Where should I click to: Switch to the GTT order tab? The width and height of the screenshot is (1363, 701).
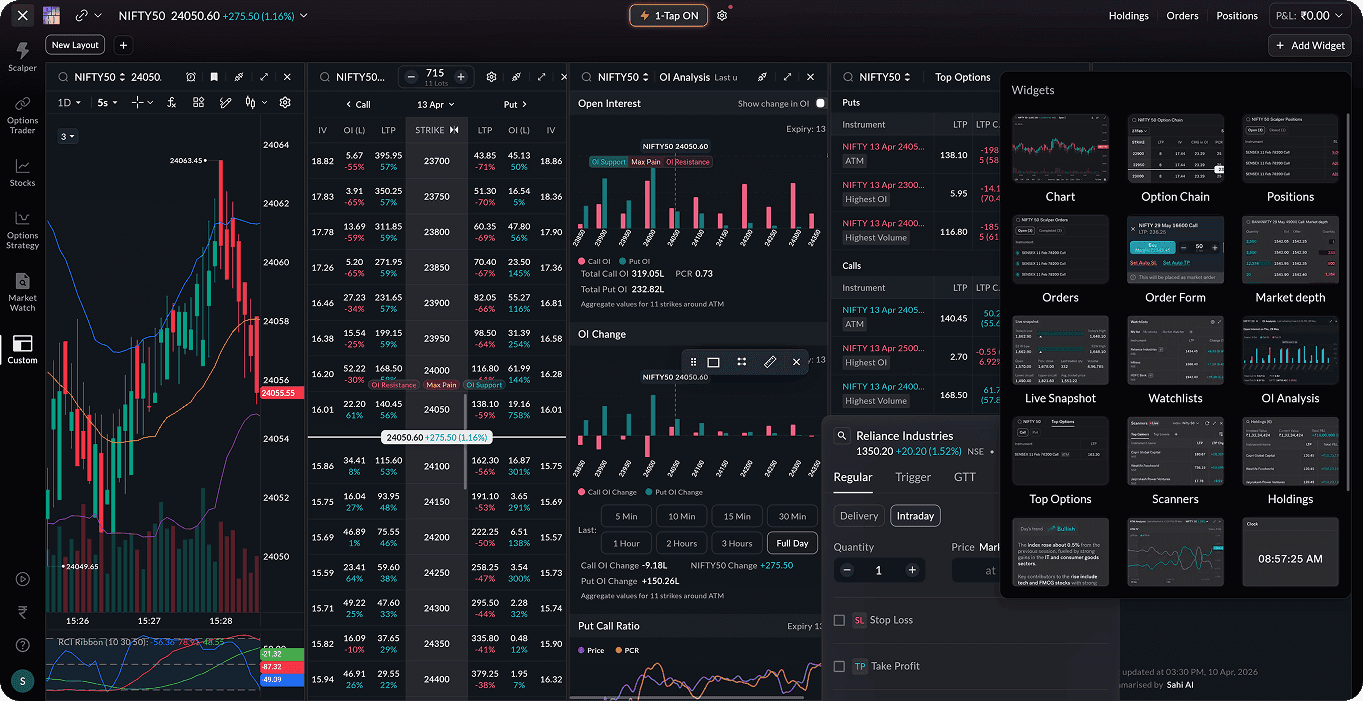point(964,477)
